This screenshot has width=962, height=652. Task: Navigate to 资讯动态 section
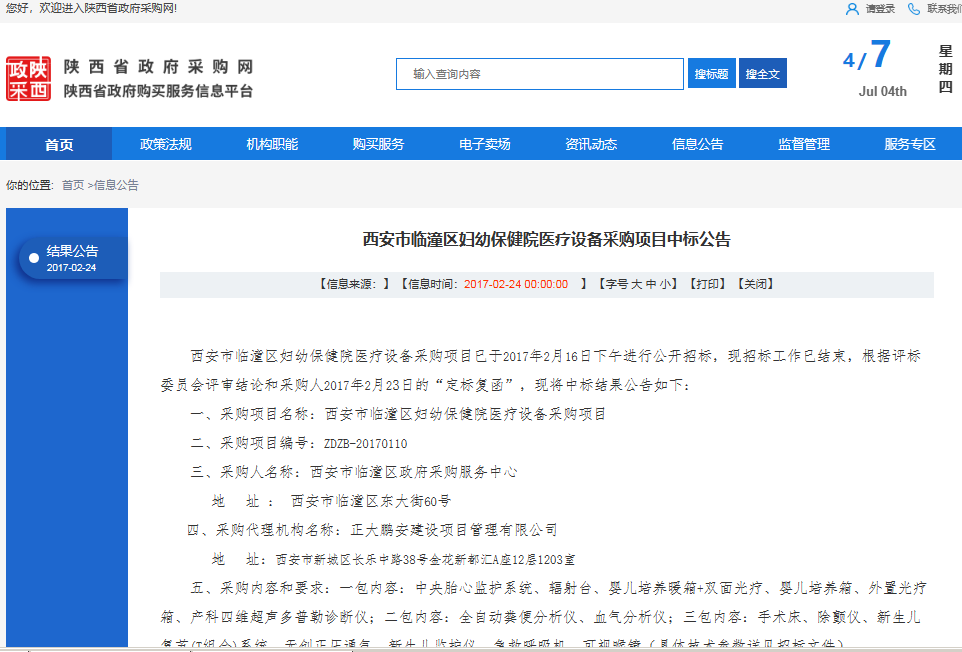coord(591,144)
